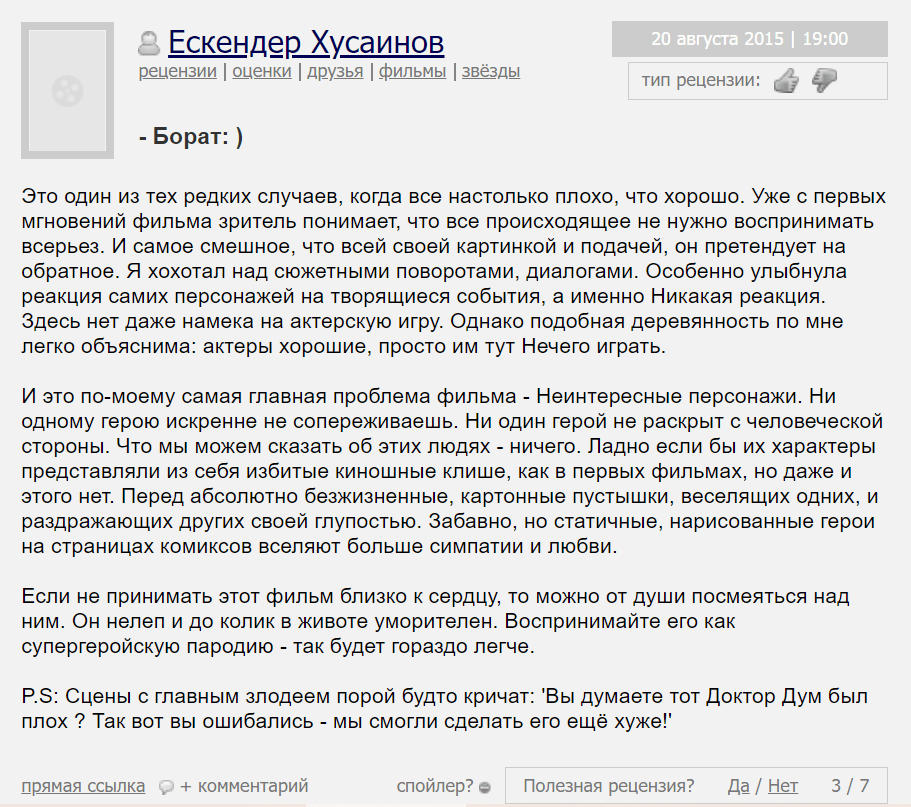Click '+ комментарий' to add a comment
The image size is (911, 807).
[x=243, y=786]
